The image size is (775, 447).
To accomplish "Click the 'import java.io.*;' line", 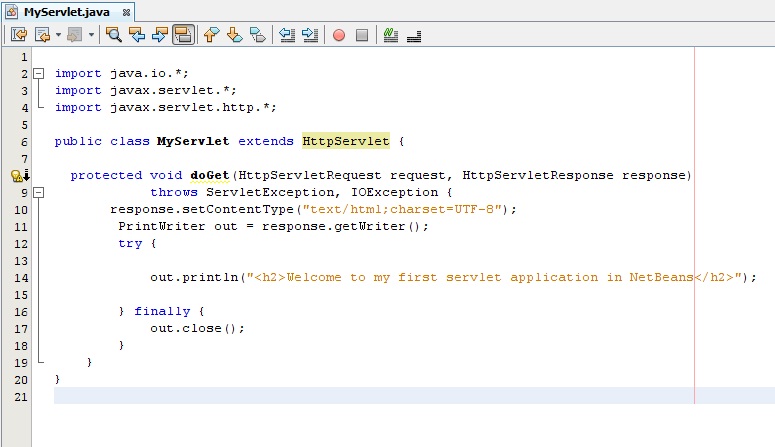I will coord(122,74).
